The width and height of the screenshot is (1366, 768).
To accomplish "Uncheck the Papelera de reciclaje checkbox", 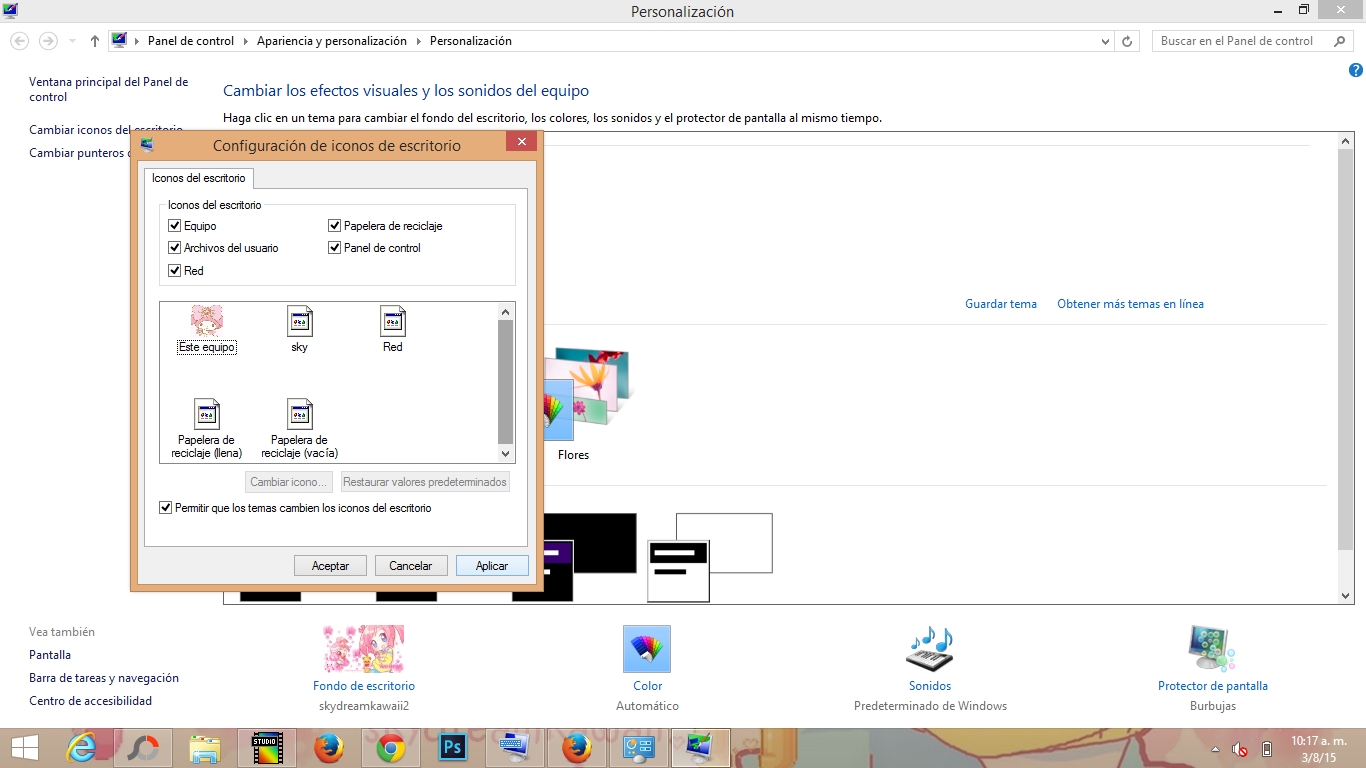I will click(x=335, y=226).
